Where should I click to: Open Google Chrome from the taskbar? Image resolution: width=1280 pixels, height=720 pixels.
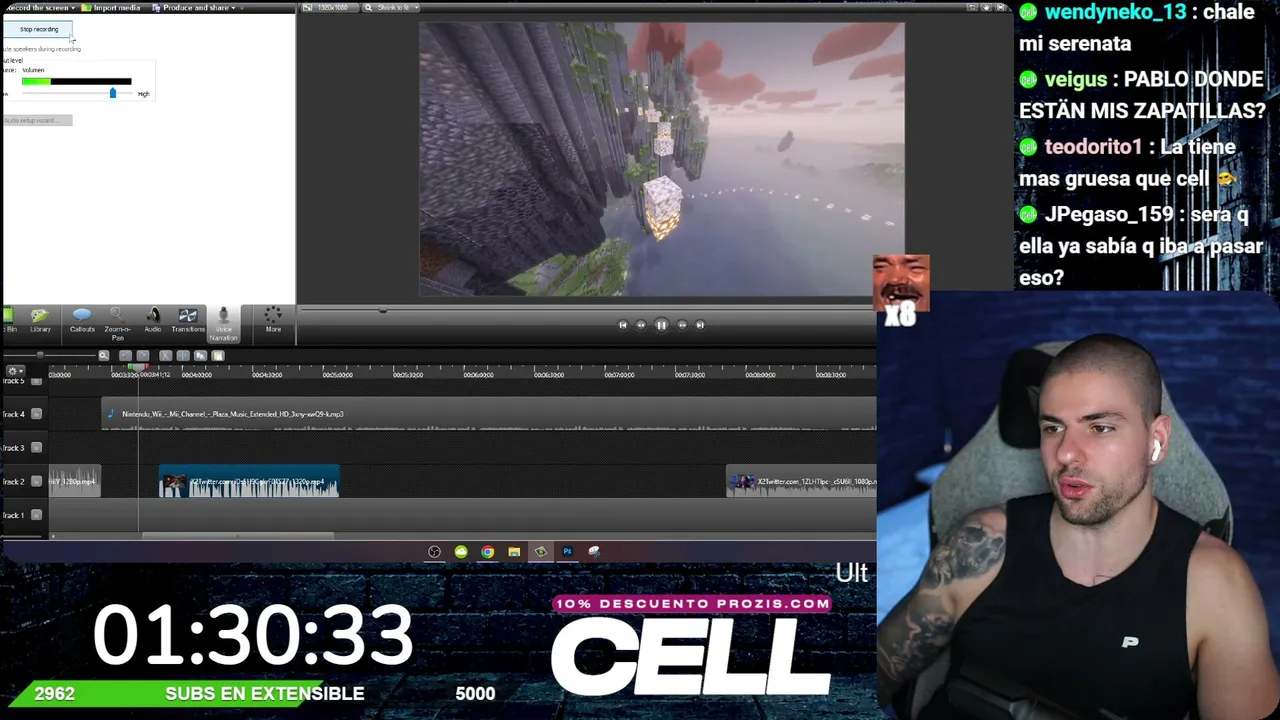[x=487, y=551]
